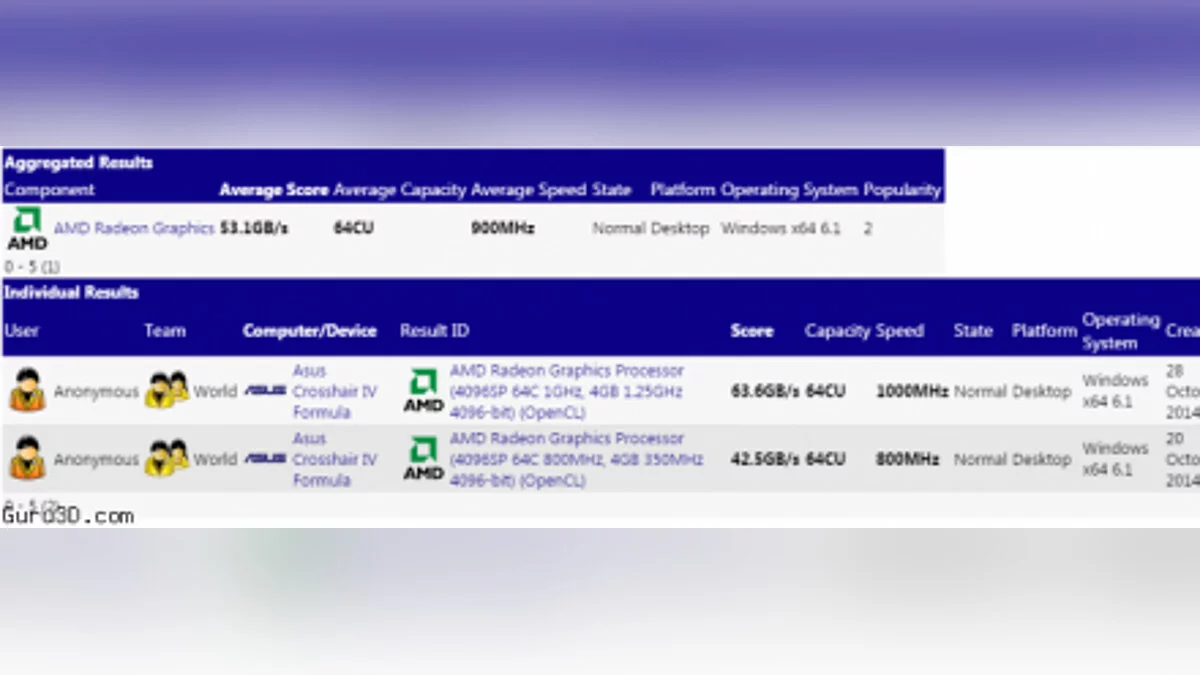Click the World team icon in 800MHz row

167,458
